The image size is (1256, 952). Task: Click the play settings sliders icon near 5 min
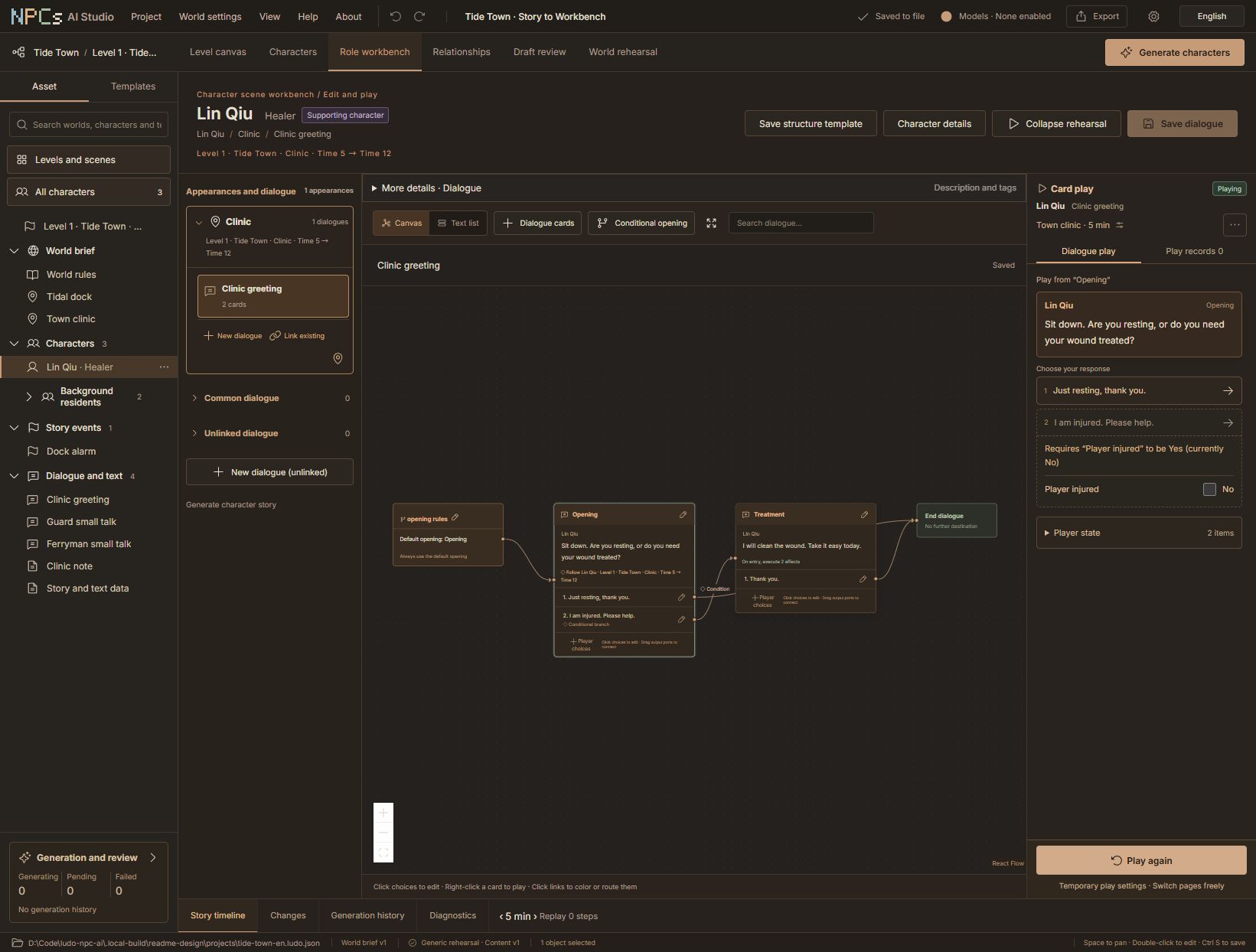pyautogui.click(x=1120, y=225)
